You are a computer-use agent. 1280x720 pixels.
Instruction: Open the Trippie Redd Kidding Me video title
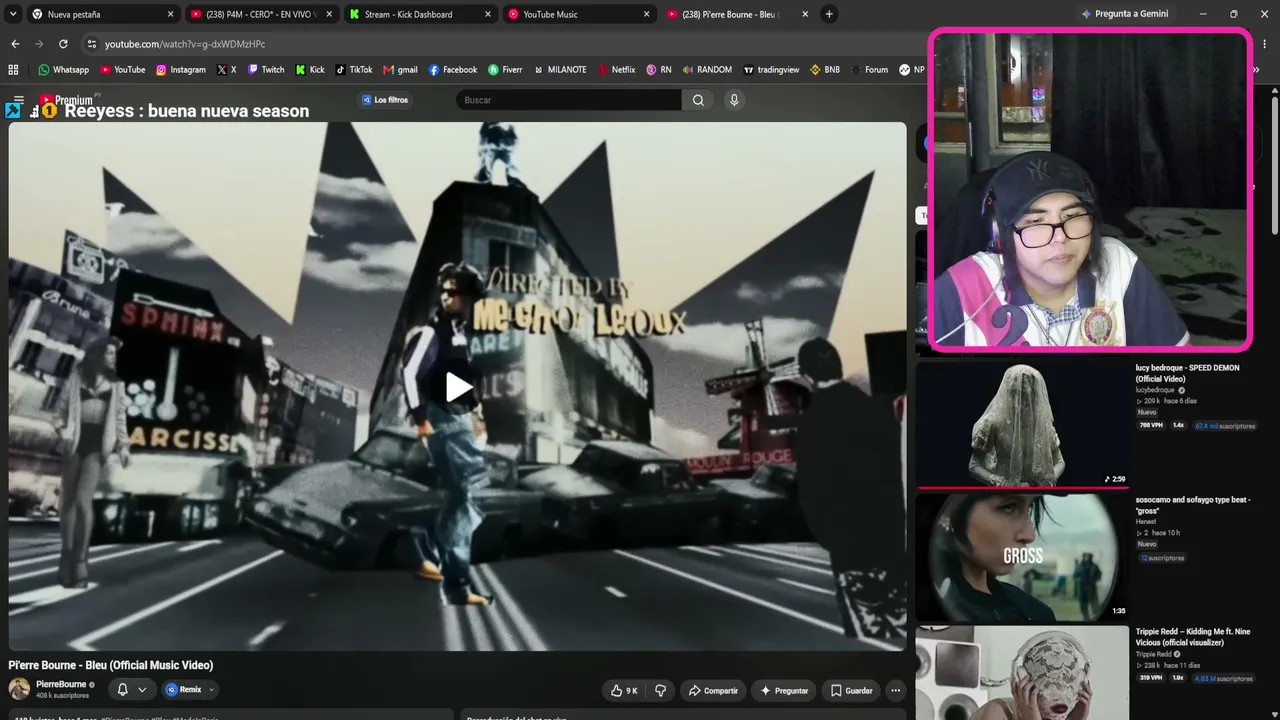[1193, 637]
